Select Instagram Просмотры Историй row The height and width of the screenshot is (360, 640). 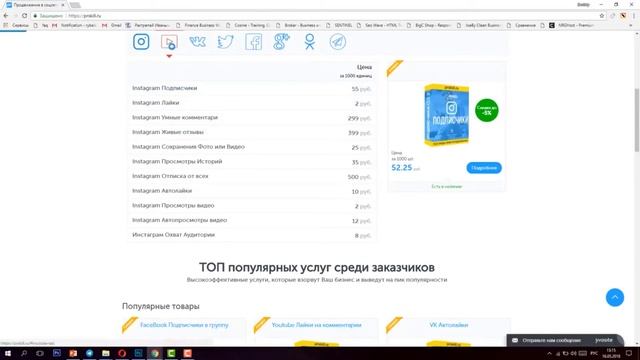[x=251, y=162]
